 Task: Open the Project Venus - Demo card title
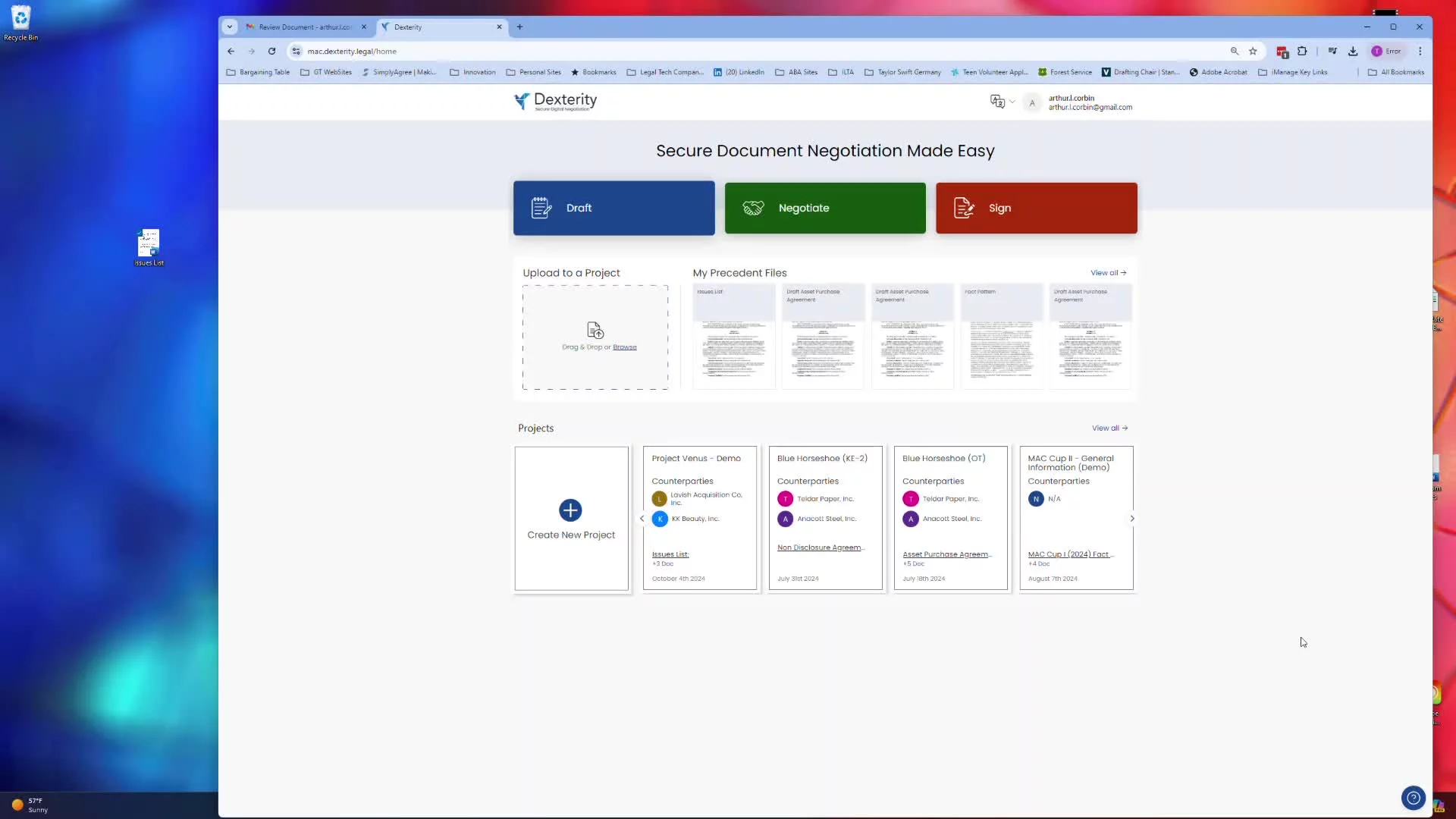click(x=696, y=459)
